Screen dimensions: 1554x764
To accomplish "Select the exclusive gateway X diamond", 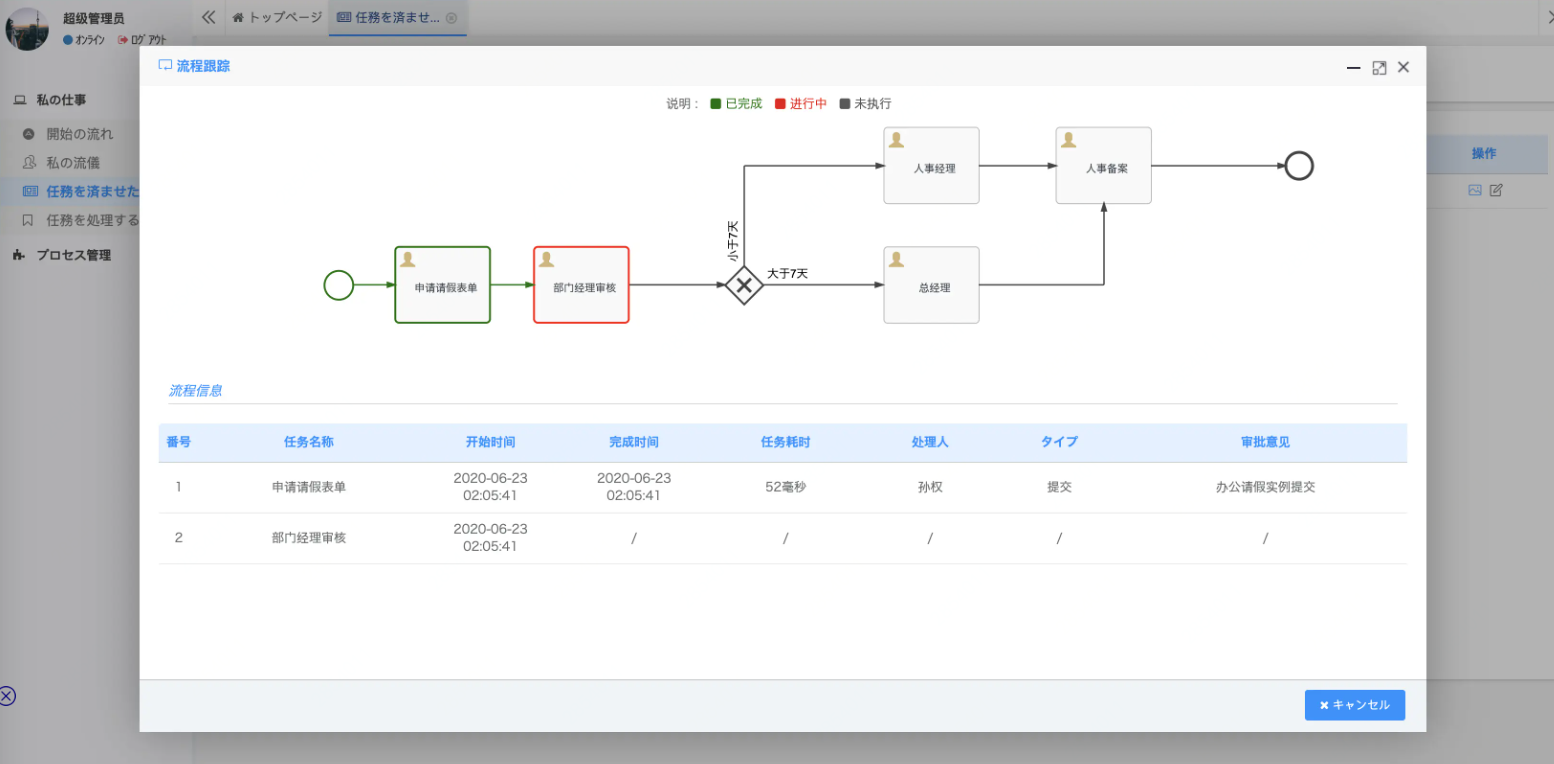I will (x=743, y=286).
